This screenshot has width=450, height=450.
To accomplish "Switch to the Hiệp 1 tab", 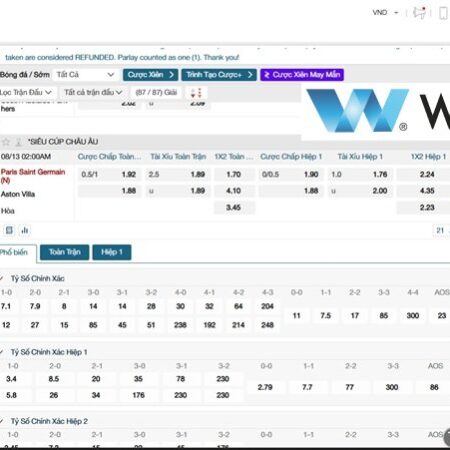I will (x=112, y=252).
